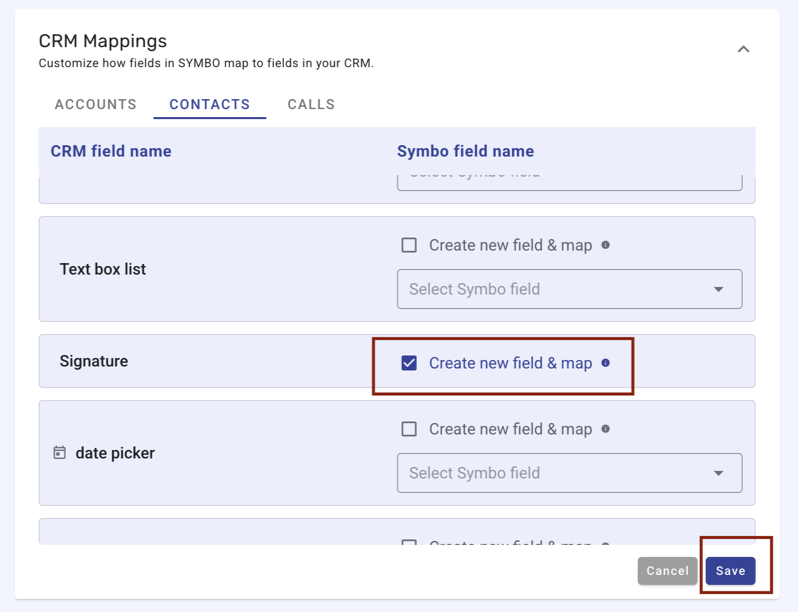The width and height of the screenshot is (799, 612).
Task: Open the Calls tab
Action: (311, 104)
